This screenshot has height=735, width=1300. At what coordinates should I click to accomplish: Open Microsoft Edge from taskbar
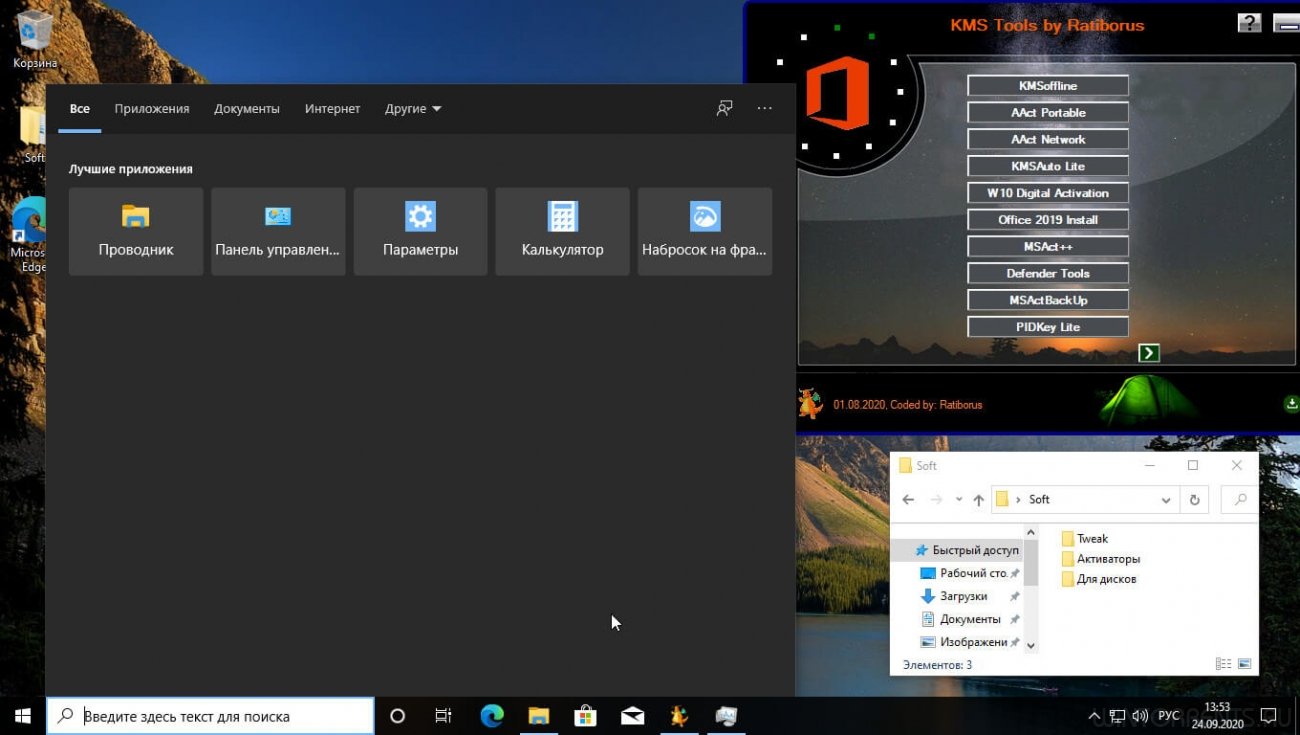[x=492, y=716]
